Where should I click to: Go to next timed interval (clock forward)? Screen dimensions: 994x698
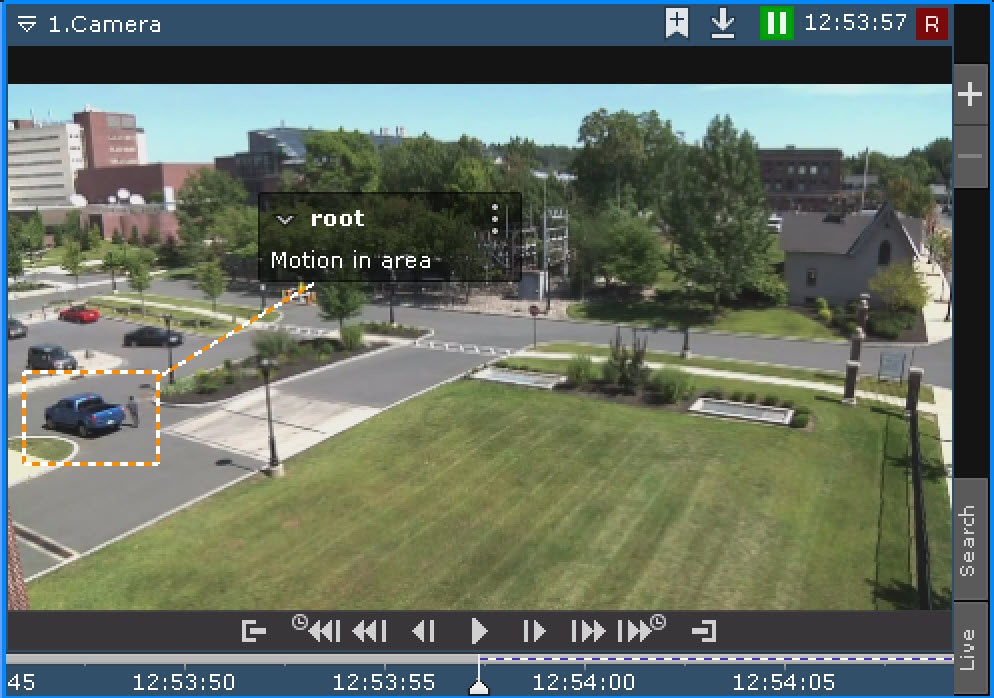tap(642, 630)
